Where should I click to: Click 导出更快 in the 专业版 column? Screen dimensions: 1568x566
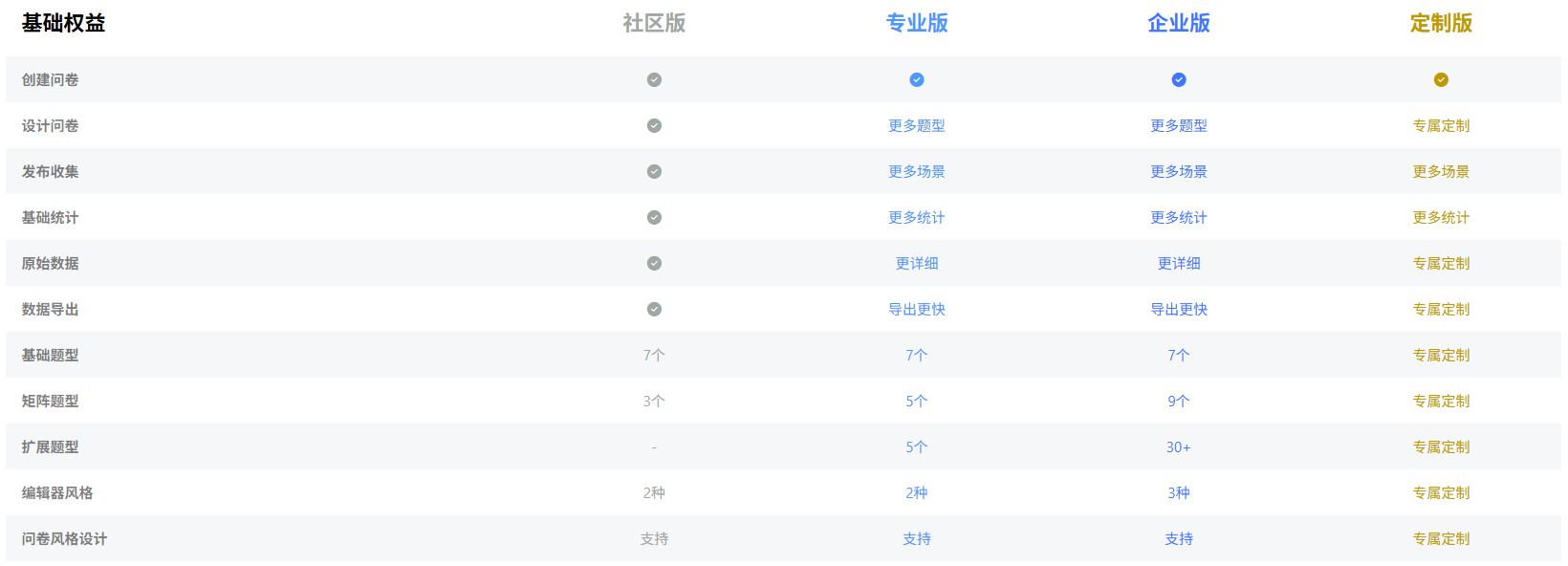point(916,309)
